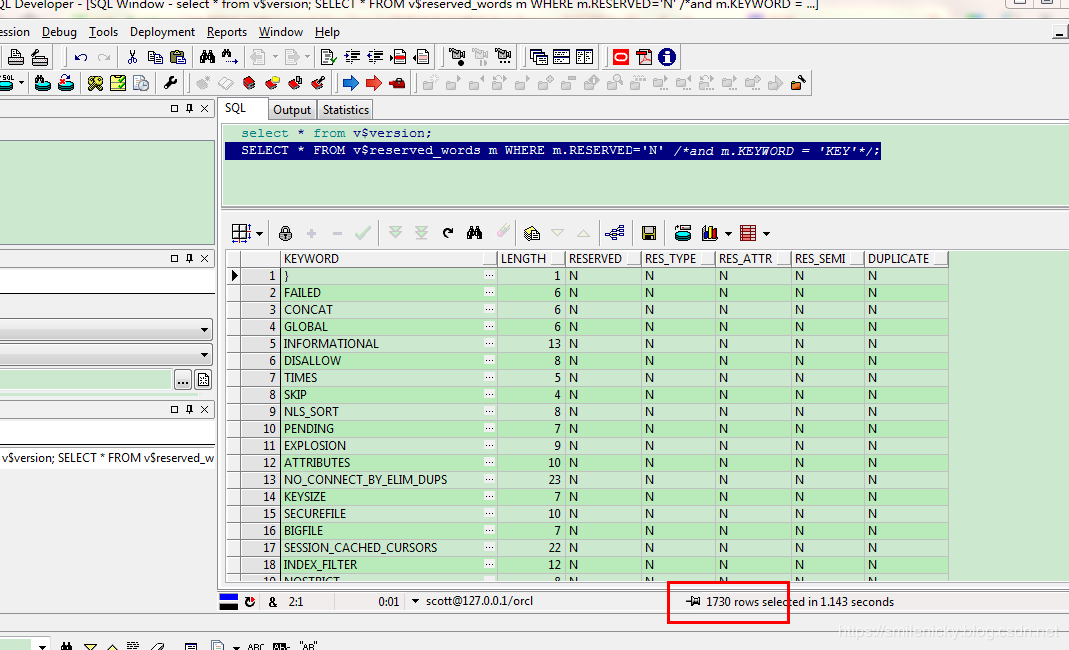Expand the red table icon dropdown arrow

[x=766, y=234]
